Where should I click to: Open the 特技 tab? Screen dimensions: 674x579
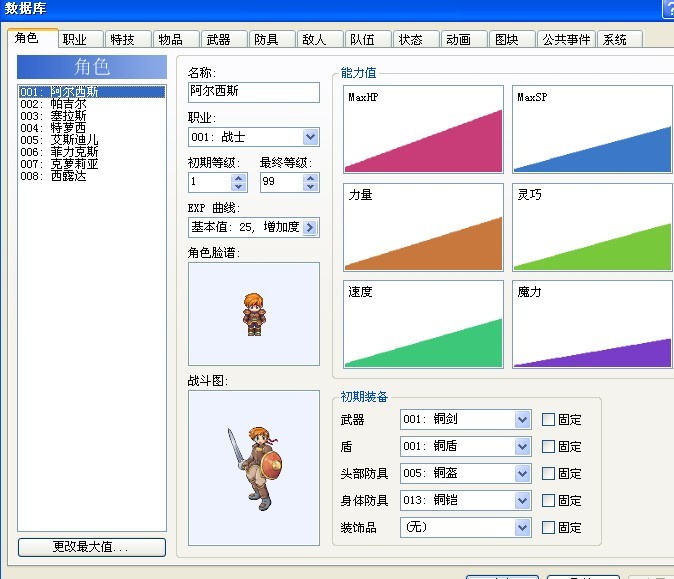tap(129, 40)
